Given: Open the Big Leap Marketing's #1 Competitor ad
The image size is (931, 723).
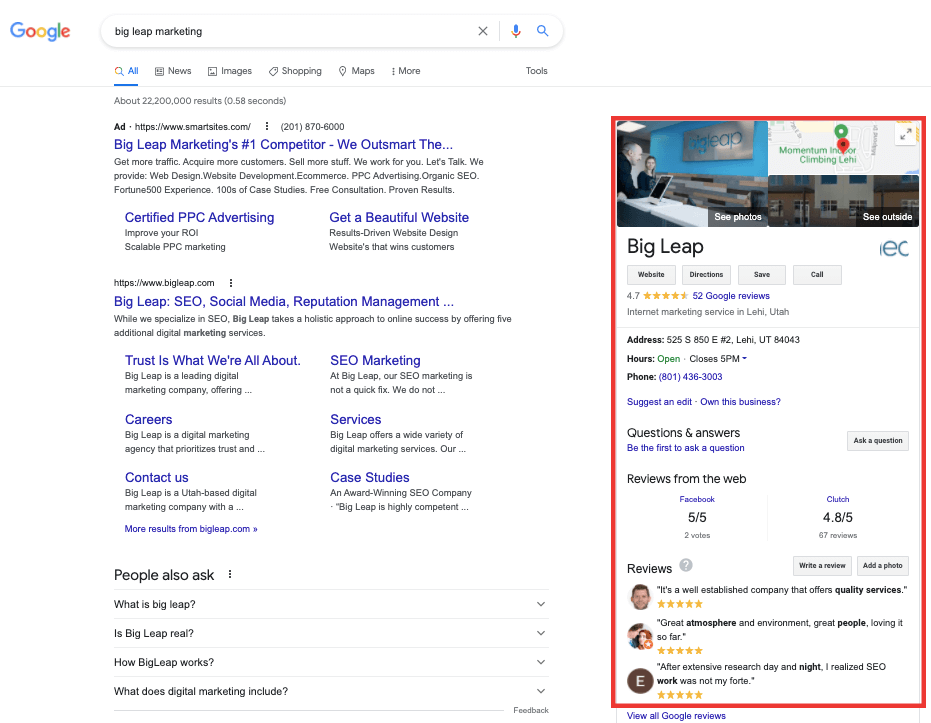Looking at the screenshot, I should click(283, 144).
